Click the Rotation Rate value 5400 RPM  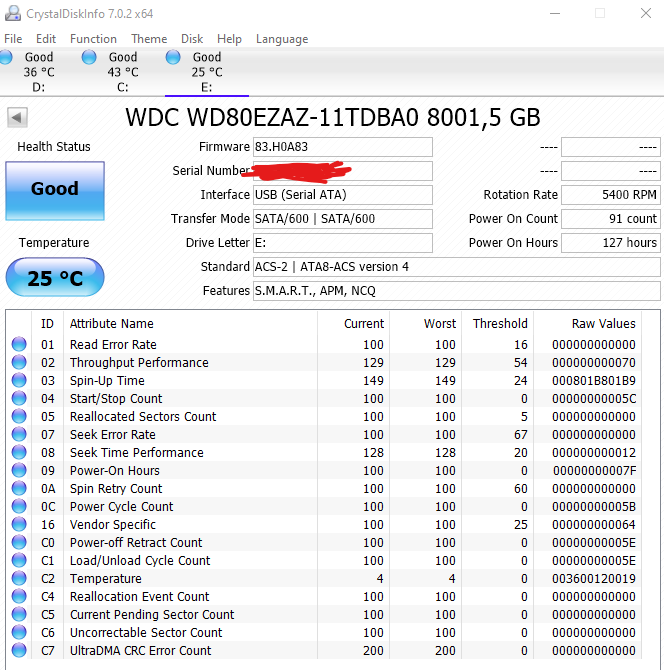click(x=611, y=194)
